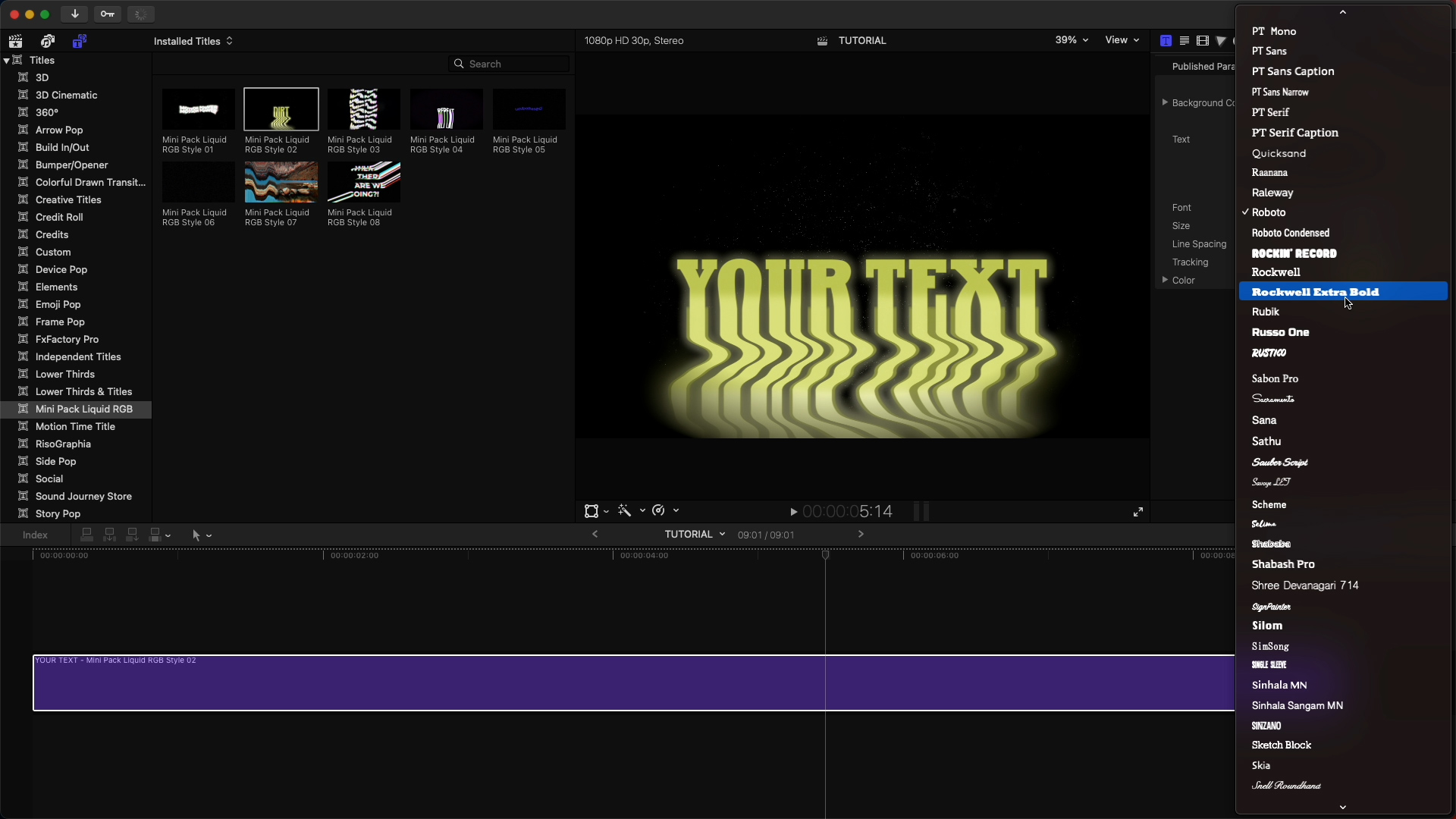Select Rockwell Extra Bold font
The height and width of the screenshot is (819, 1456).
[1315, 292]
